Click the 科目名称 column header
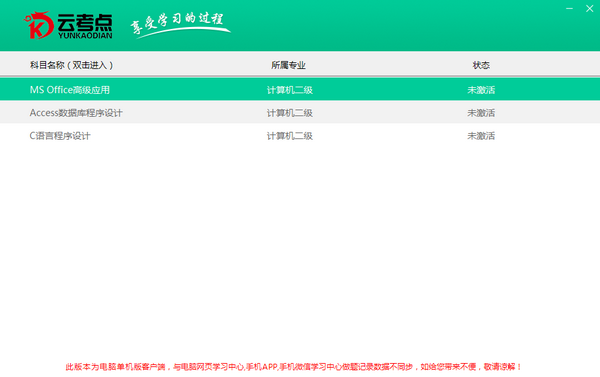600x377 pixels. point(72,65)
